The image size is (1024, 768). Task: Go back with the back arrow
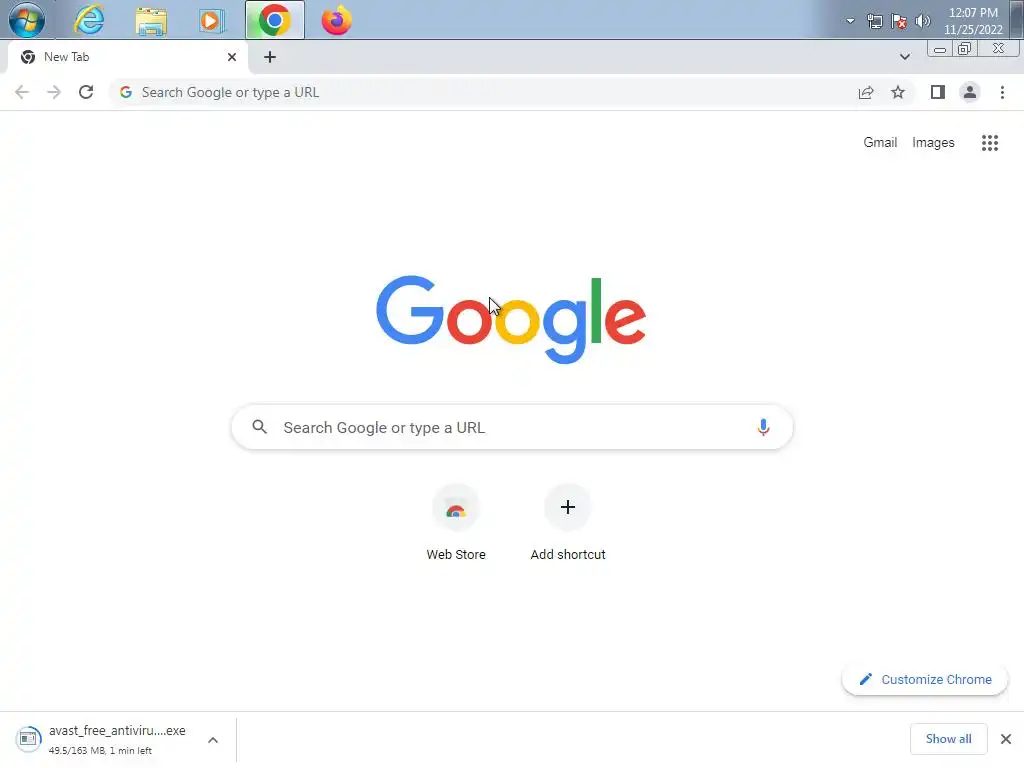pos(22,92)
